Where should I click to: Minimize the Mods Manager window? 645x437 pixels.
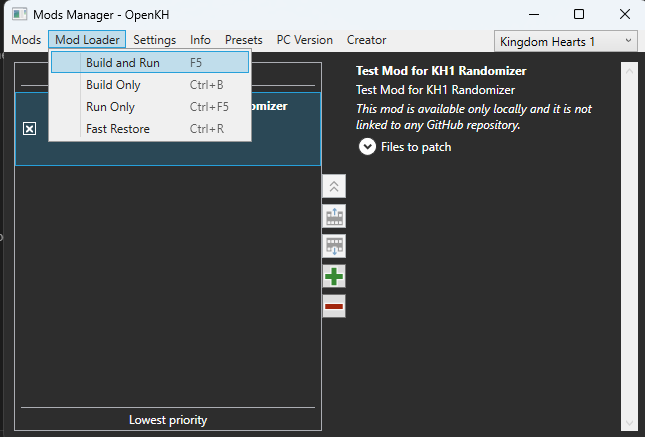[x=534, y=14]
